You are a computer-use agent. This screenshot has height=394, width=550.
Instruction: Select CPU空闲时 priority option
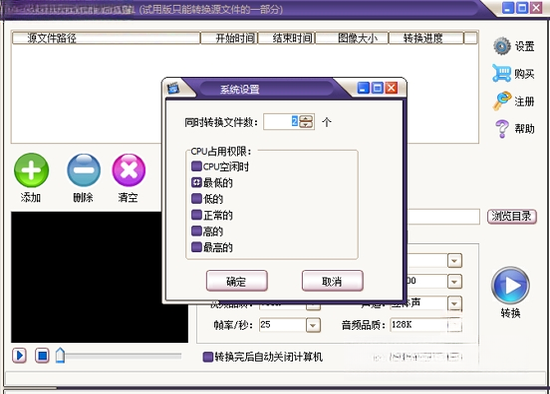click(196, 166)
